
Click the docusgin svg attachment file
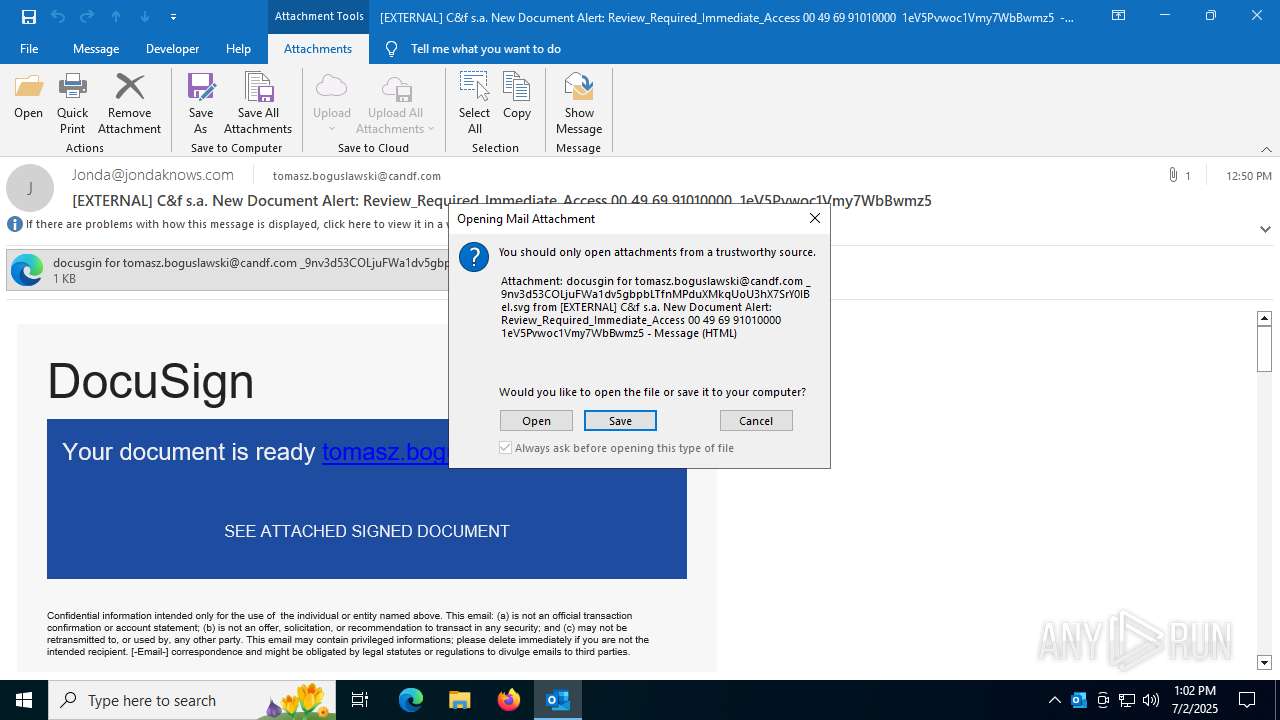[x=228, y=270]
